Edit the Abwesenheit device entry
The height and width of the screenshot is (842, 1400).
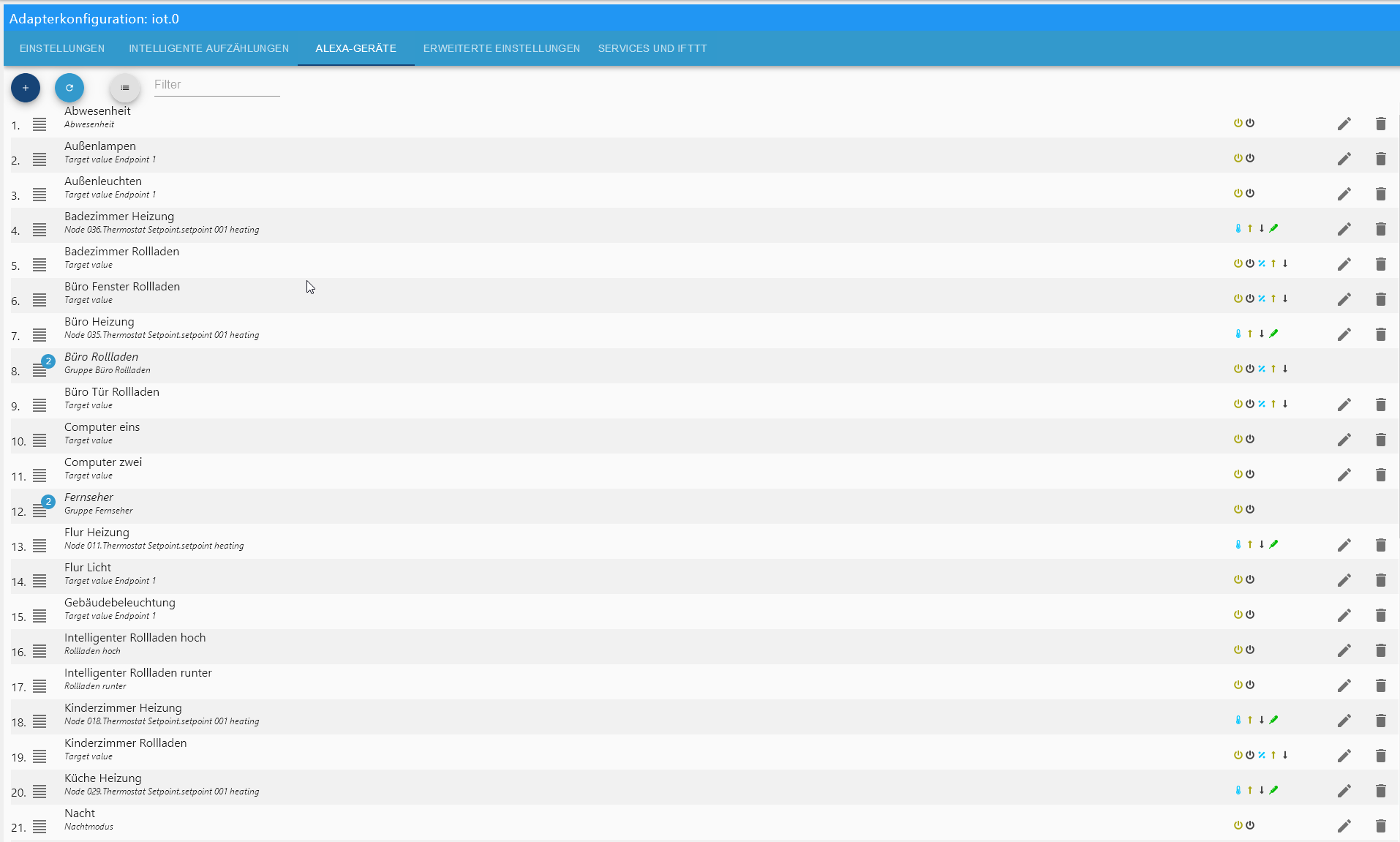click(1344, 124)
